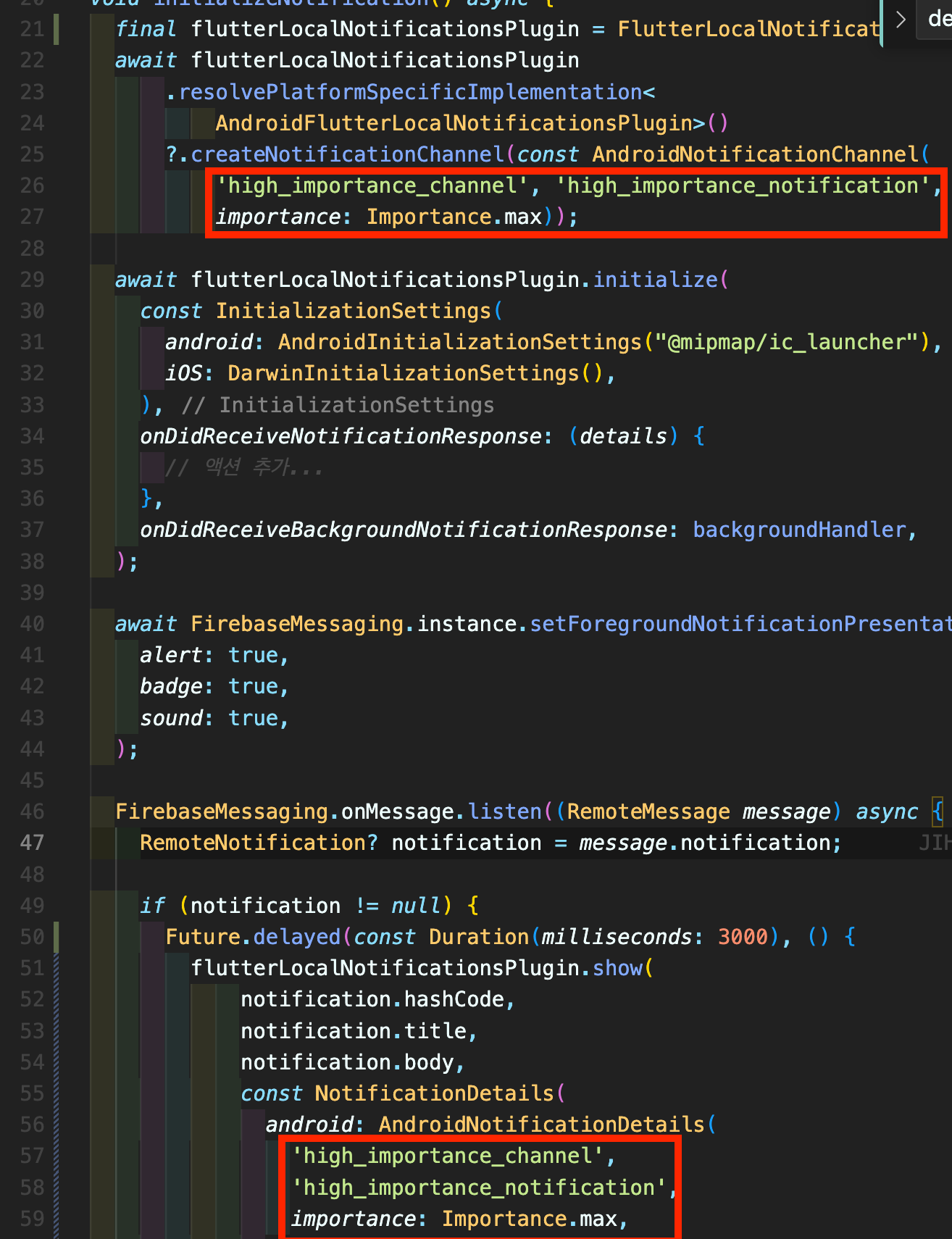Click the 'show' method on line 51
This screenshot has height=1239, width=952.
(x=617, y=968)
